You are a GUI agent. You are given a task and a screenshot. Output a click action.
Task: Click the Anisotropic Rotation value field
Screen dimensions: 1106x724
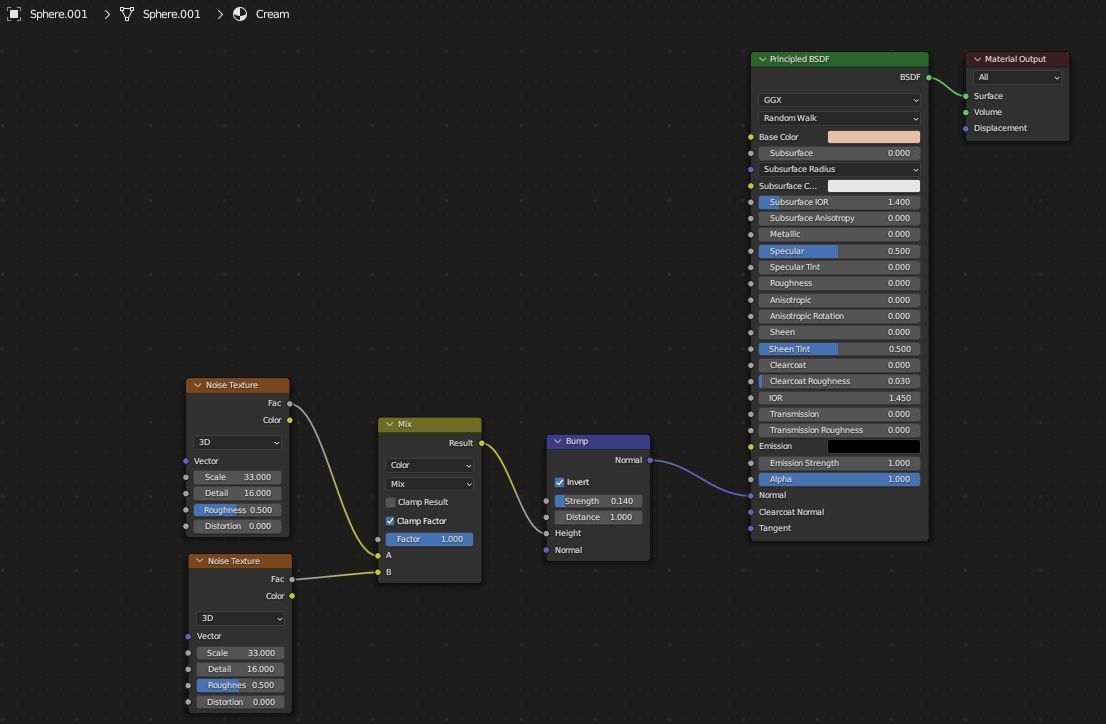839,316
